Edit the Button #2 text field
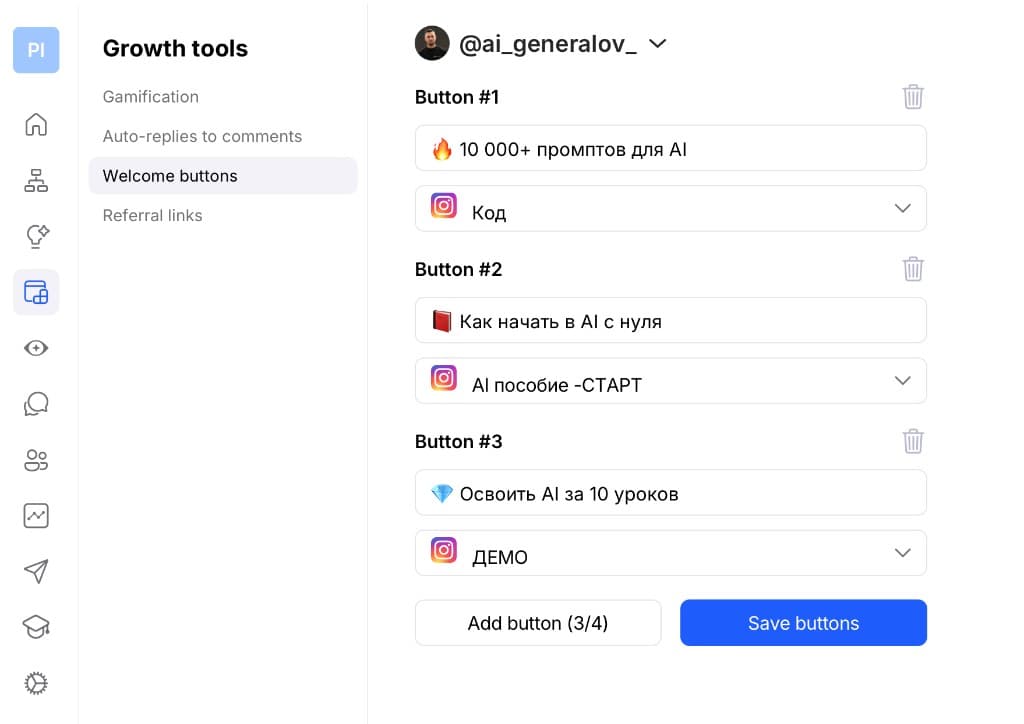 (x=671, y=321)
